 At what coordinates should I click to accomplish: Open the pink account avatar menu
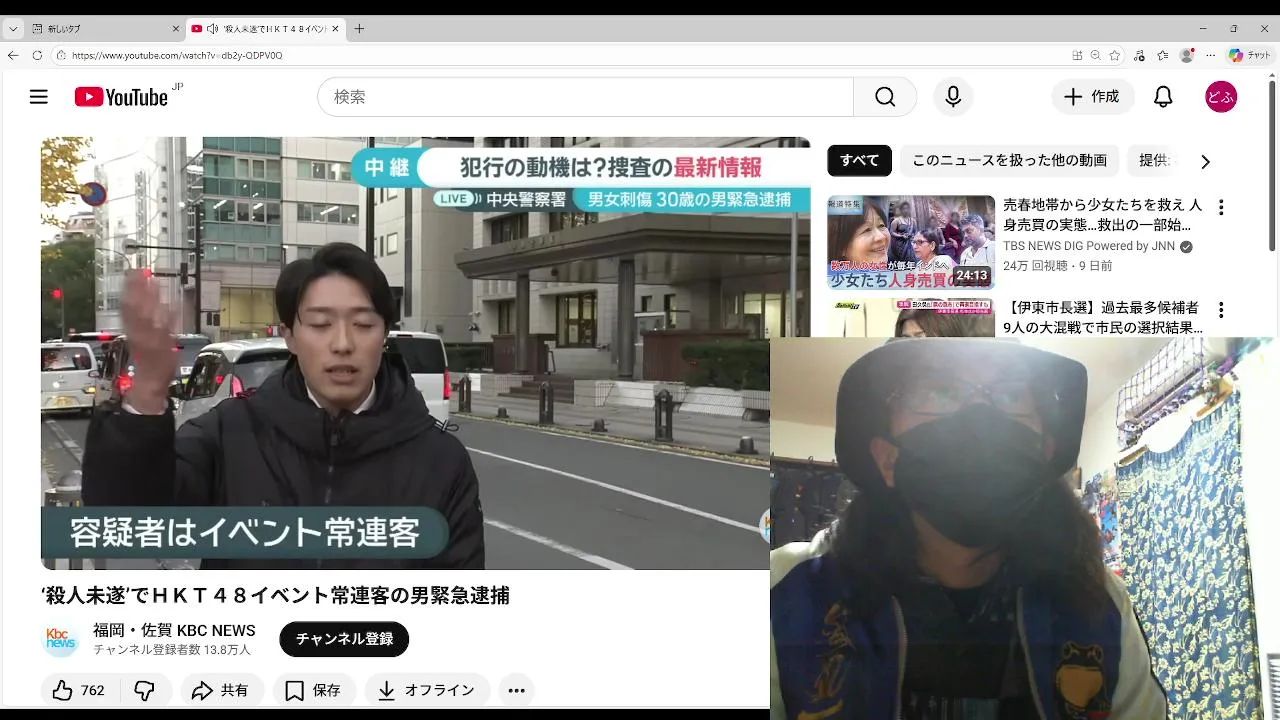click(x=1221, y=97)
